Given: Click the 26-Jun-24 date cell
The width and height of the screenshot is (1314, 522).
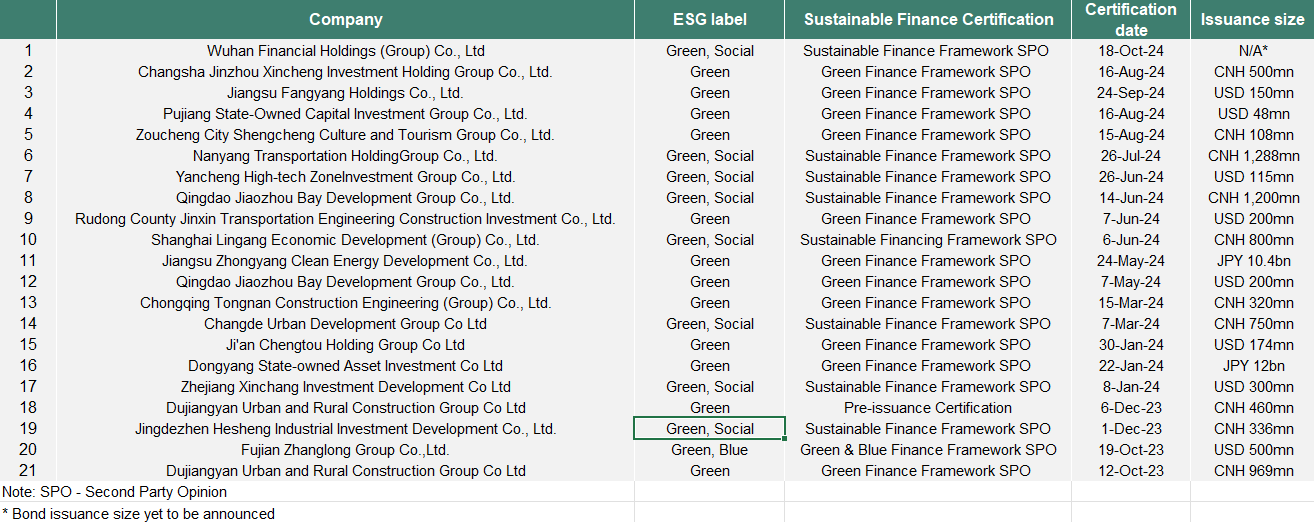Looking at the screenshot, I should click(x=1131, y=177).
